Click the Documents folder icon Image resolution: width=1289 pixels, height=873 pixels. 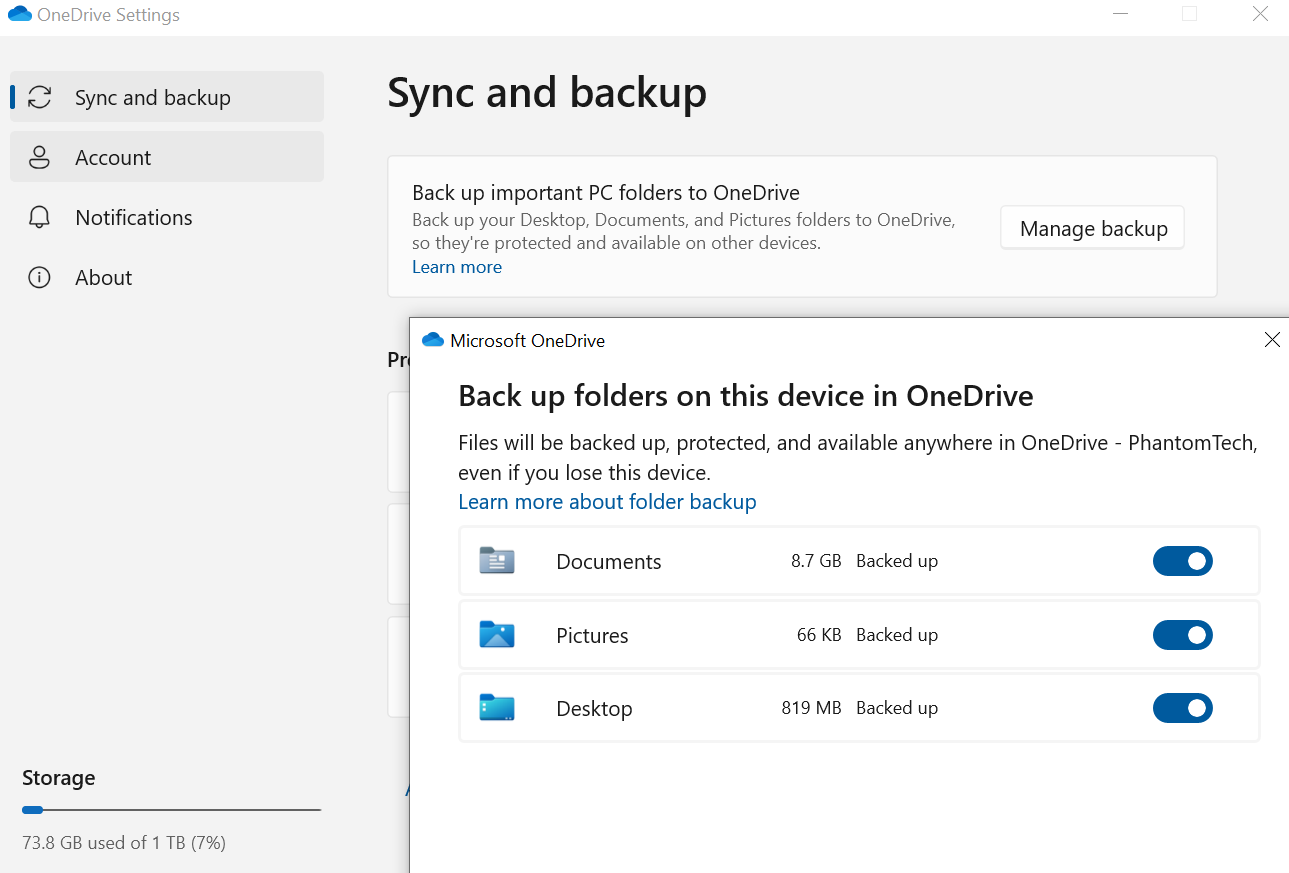(497, 561)
